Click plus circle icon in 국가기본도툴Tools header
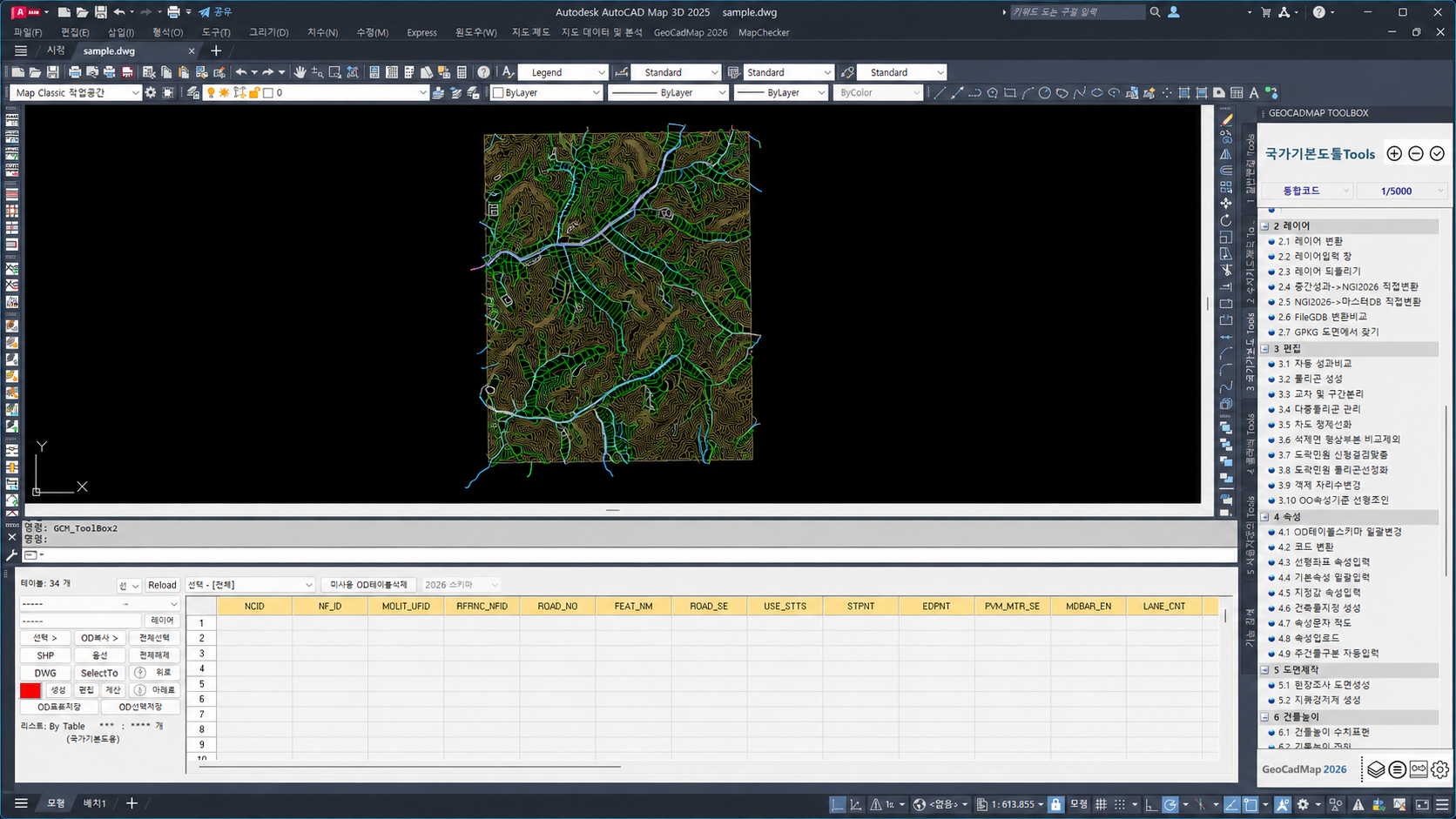Screen dimensions: 1456x819 pos(1394,153)
